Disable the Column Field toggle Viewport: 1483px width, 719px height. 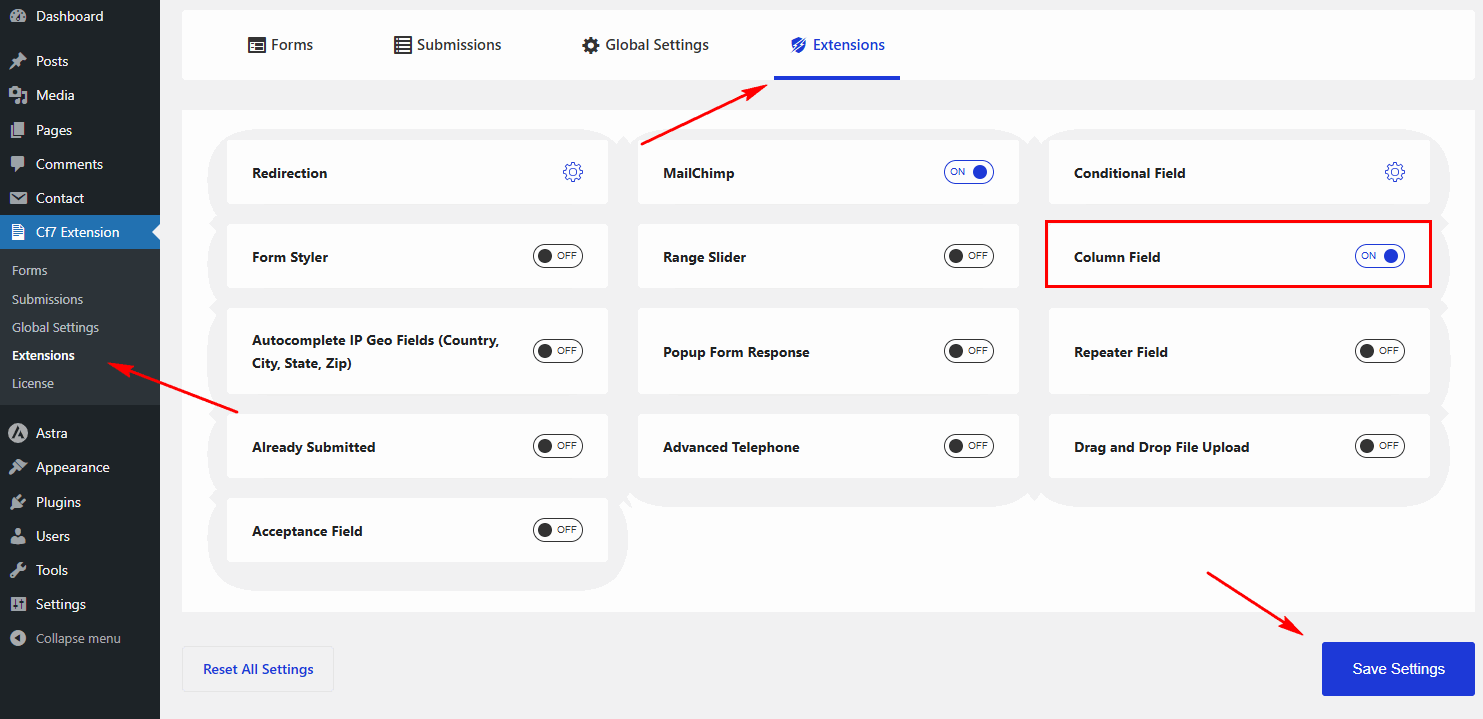[1379, 256]
